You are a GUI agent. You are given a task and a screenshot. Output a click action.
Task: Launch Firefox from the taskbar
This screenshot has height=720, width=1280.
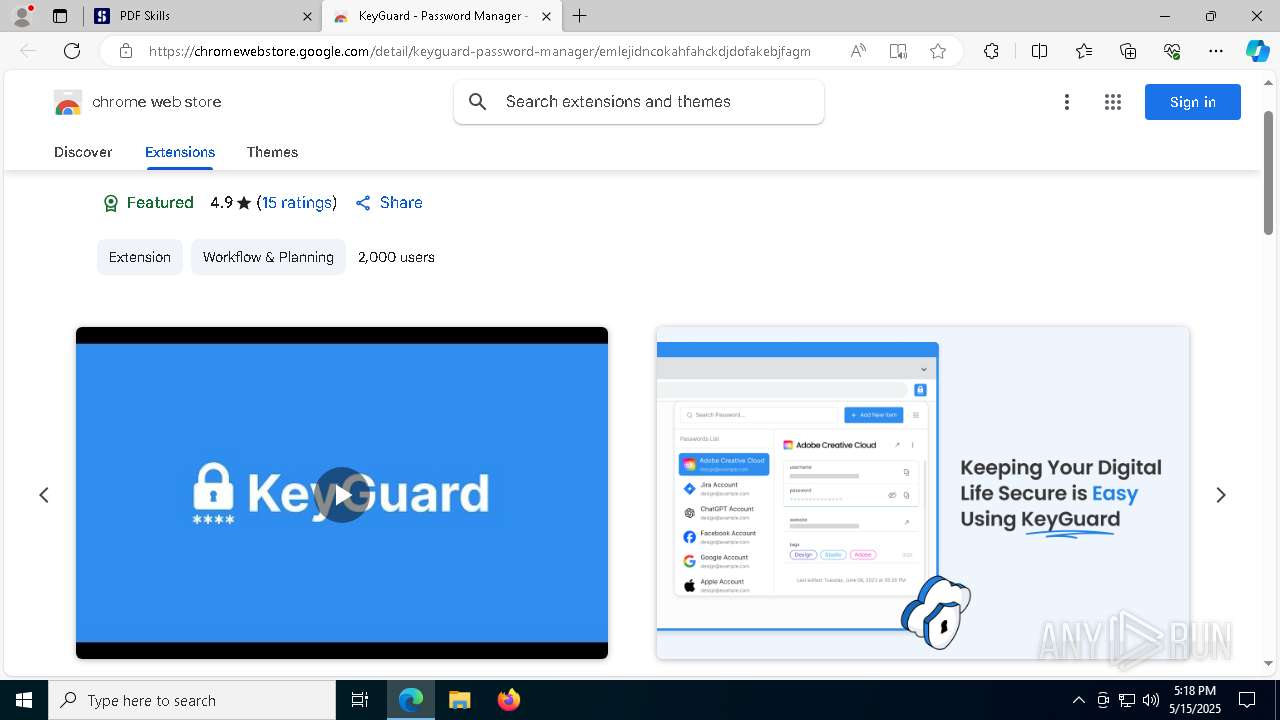click(x=508, y=700)
